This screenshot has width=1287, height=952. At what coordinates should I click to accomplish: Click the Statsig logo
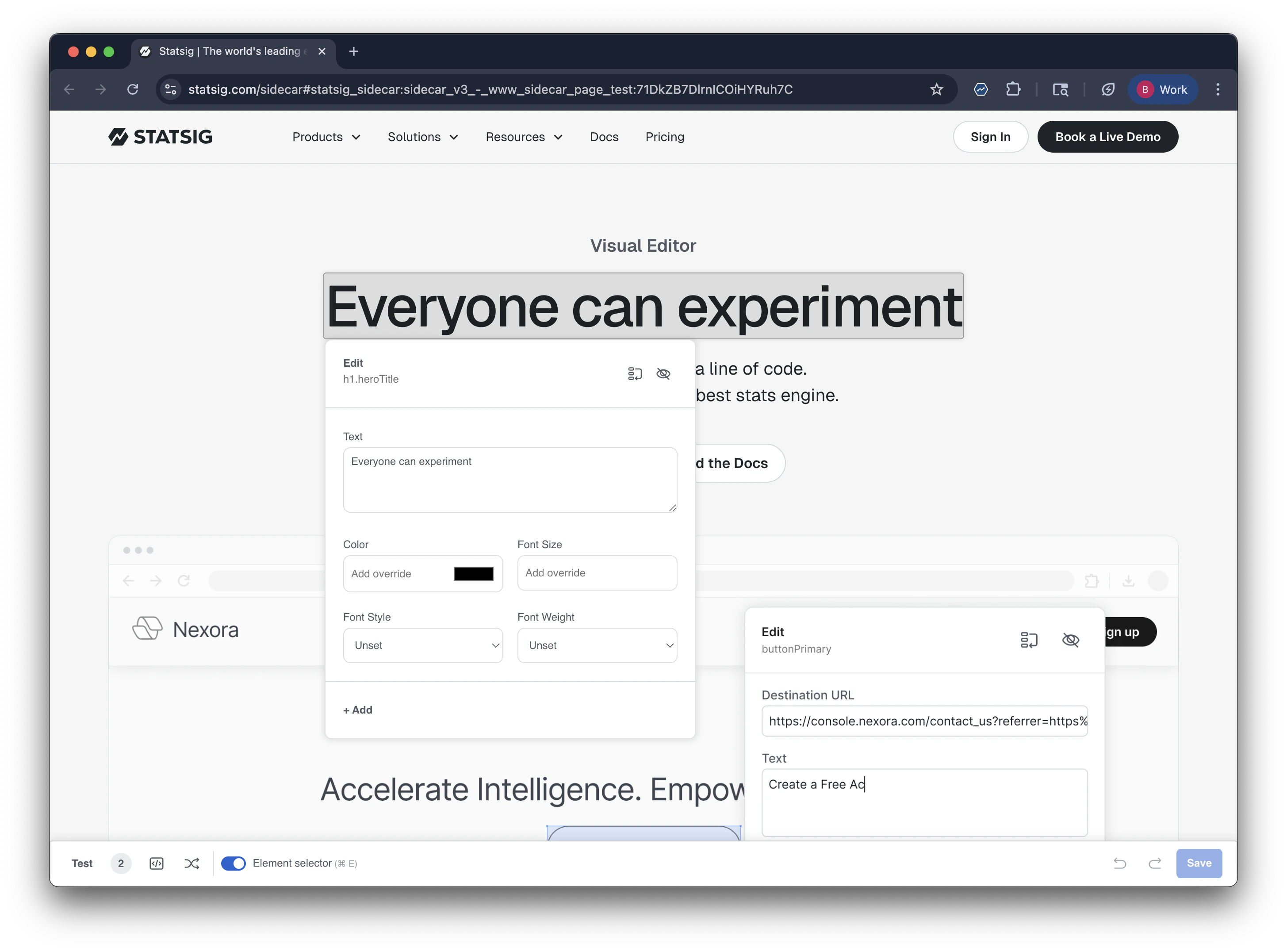click(x=161, y=137)
